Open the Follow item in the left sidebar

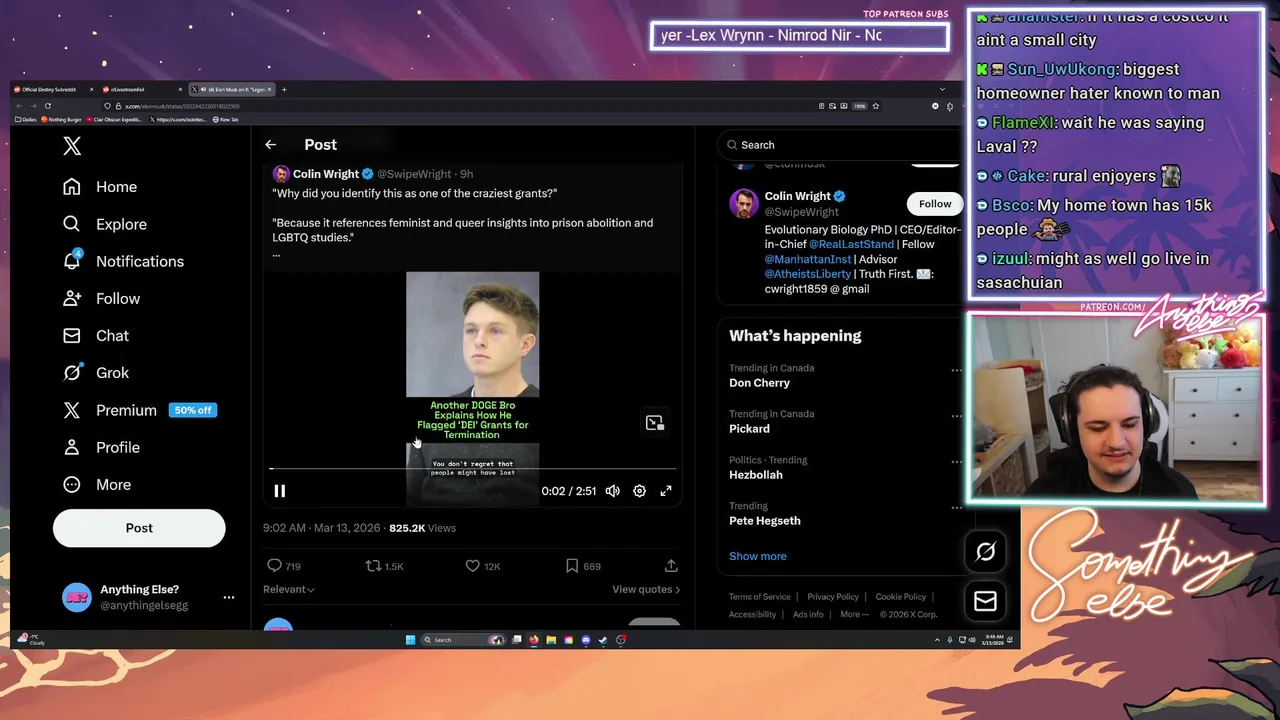click(101, 298)
